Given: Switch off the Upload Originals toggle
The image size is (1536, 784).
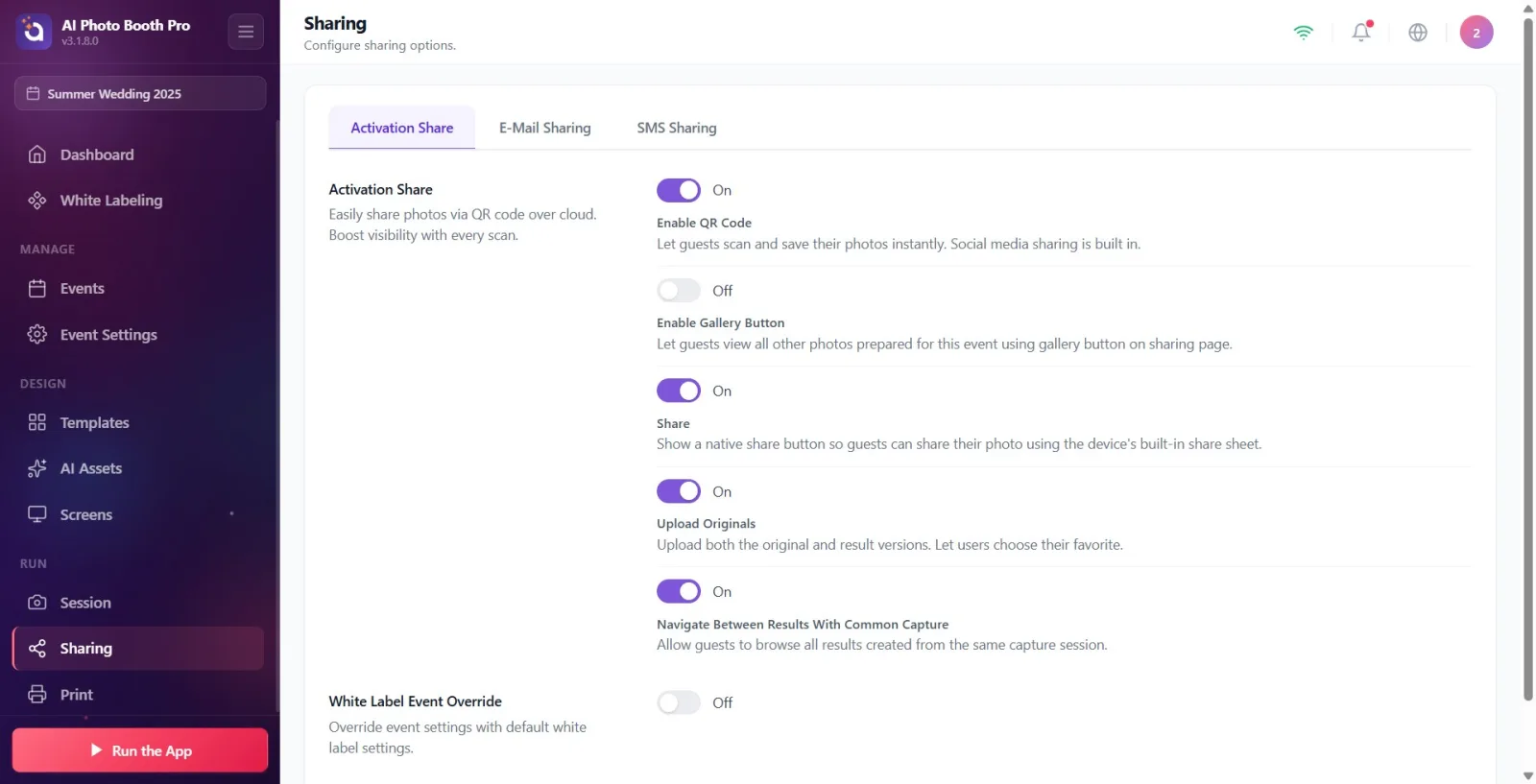Looking at the screenshot, I should coord(679,491).
